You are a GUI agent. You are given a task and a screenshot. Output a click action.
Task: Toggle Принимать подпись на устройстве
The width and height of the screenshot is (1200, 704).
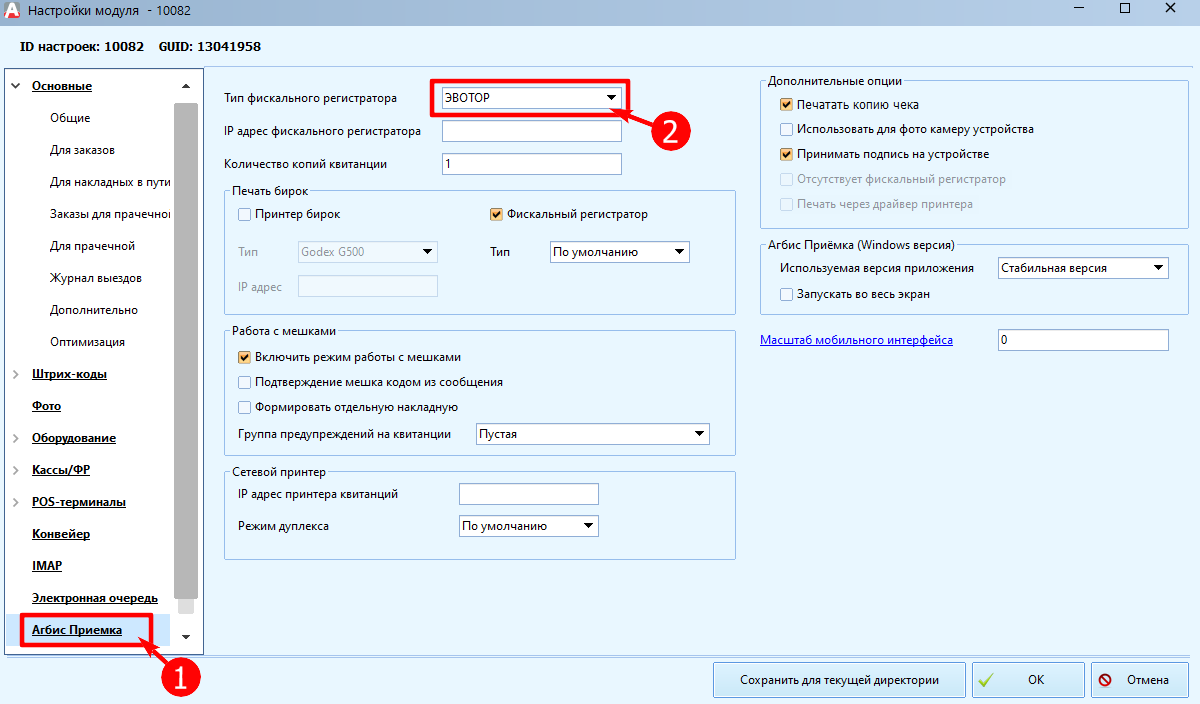787,154
